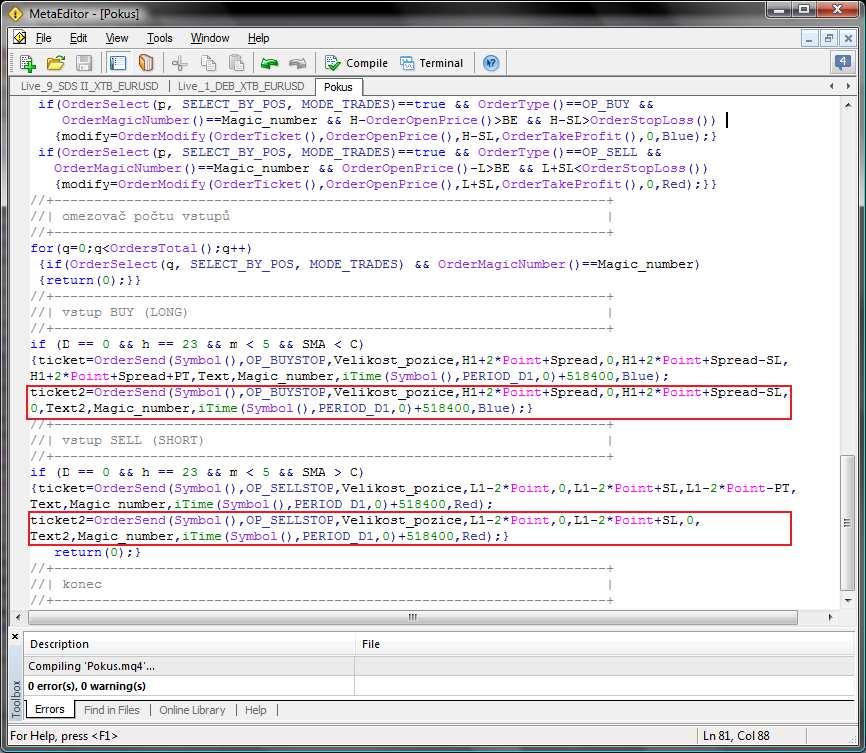Switch to Live_1_DEB_XTB_EURUSD tab

pyautogui.click(x=241, y=86)
